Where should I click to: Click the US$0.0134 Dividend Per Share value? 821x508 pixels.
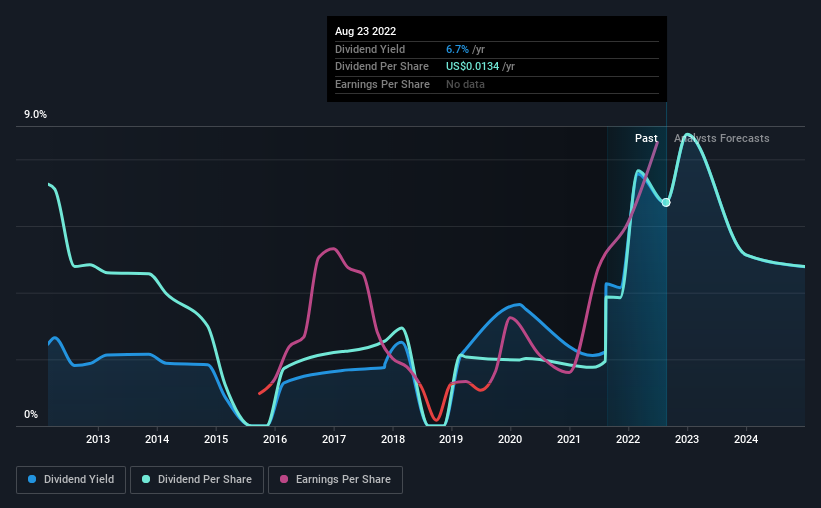coord(472,67)
